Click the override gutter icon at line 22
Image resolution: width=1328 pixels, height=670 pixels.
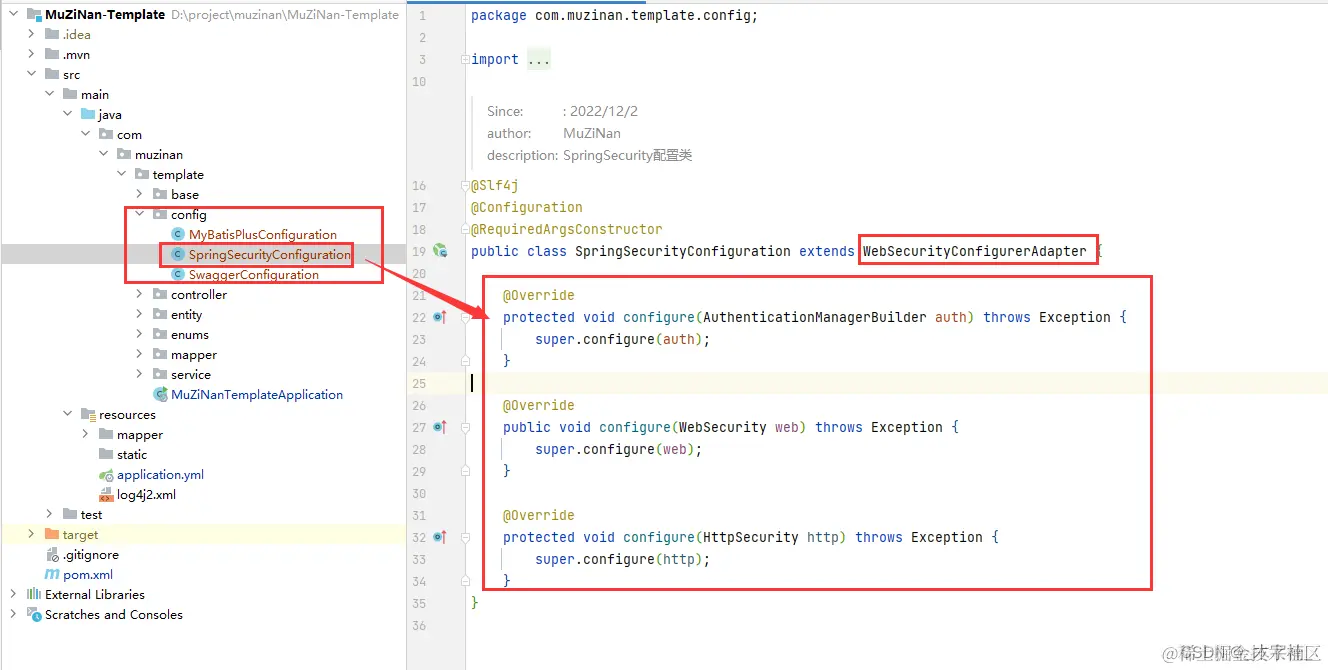440,317
